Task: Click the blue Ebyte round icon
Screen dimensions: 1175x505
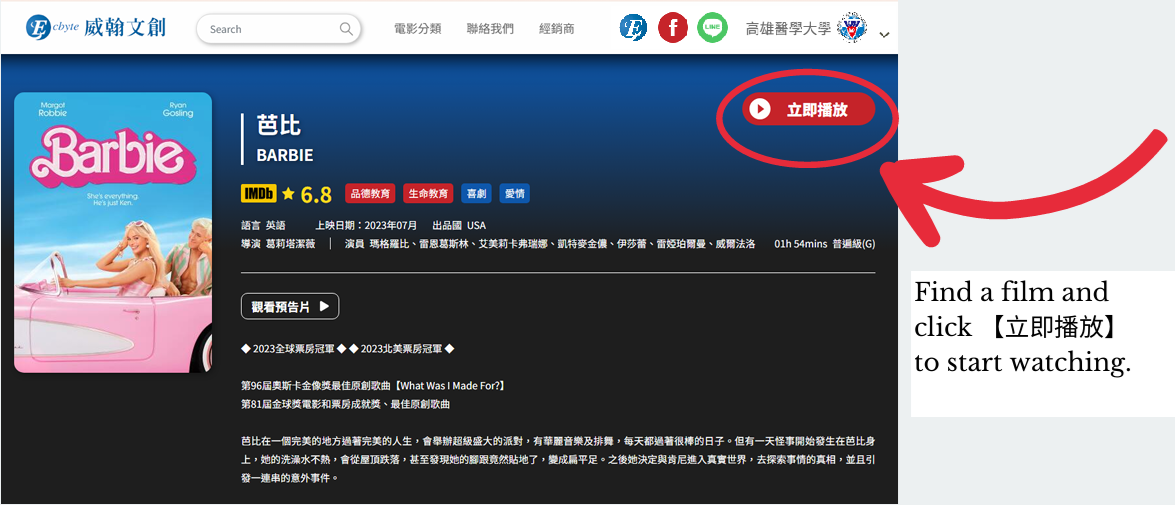Action: pyautogui.click(x=633, y=28)
